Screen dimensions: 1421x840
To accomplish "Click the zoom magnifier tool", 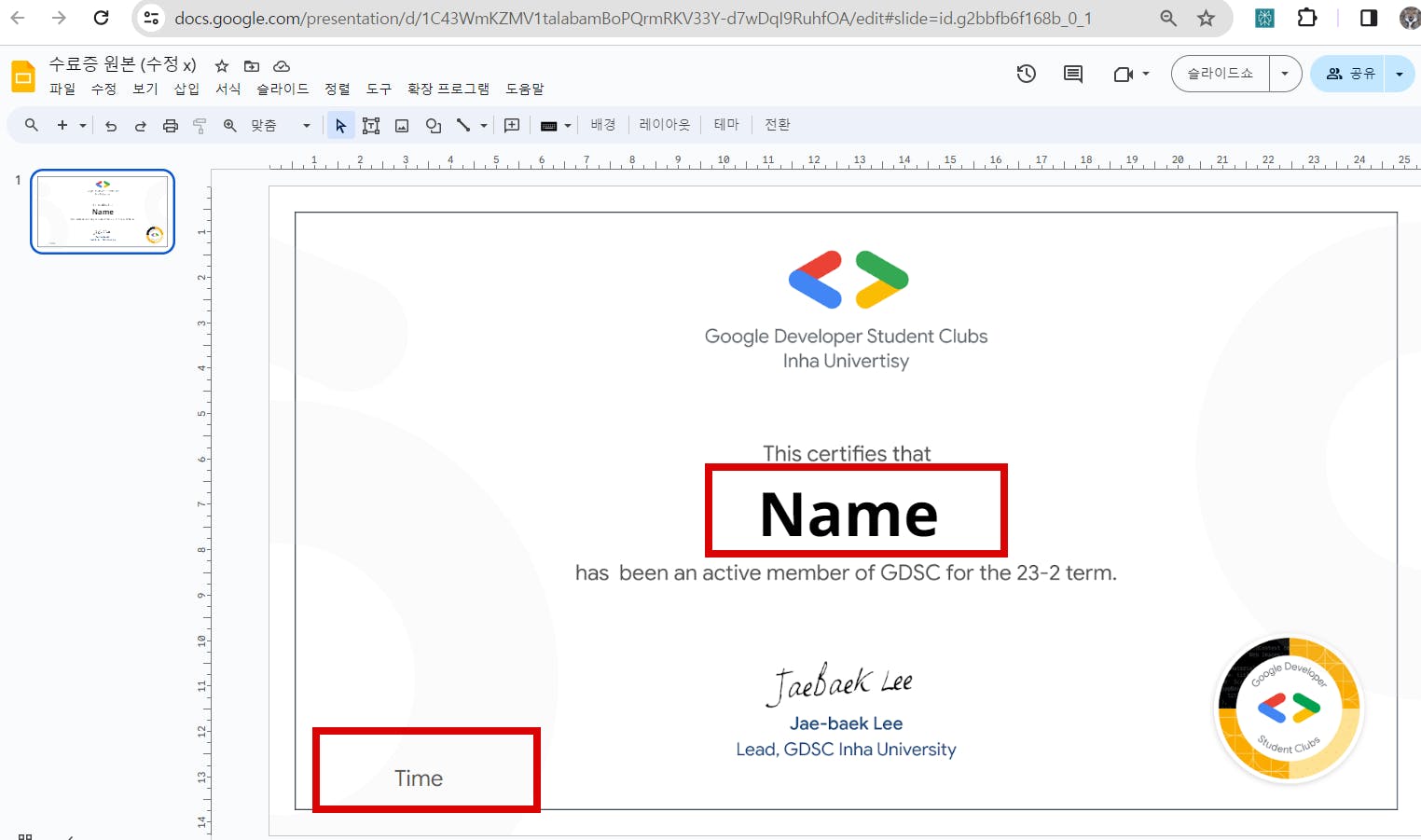I will pyautogui.click(x=229, y=126).
